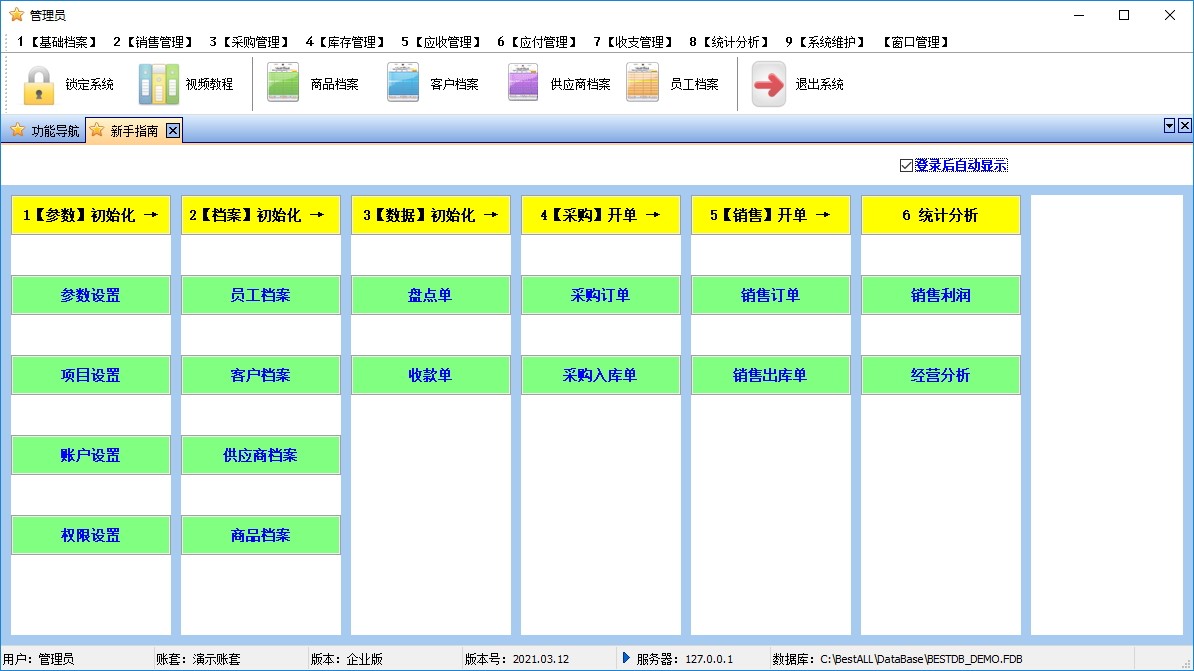Open the 销售出库单 green button
Viewport: 1194px width, 671px height.
click(x=770, y=375)
